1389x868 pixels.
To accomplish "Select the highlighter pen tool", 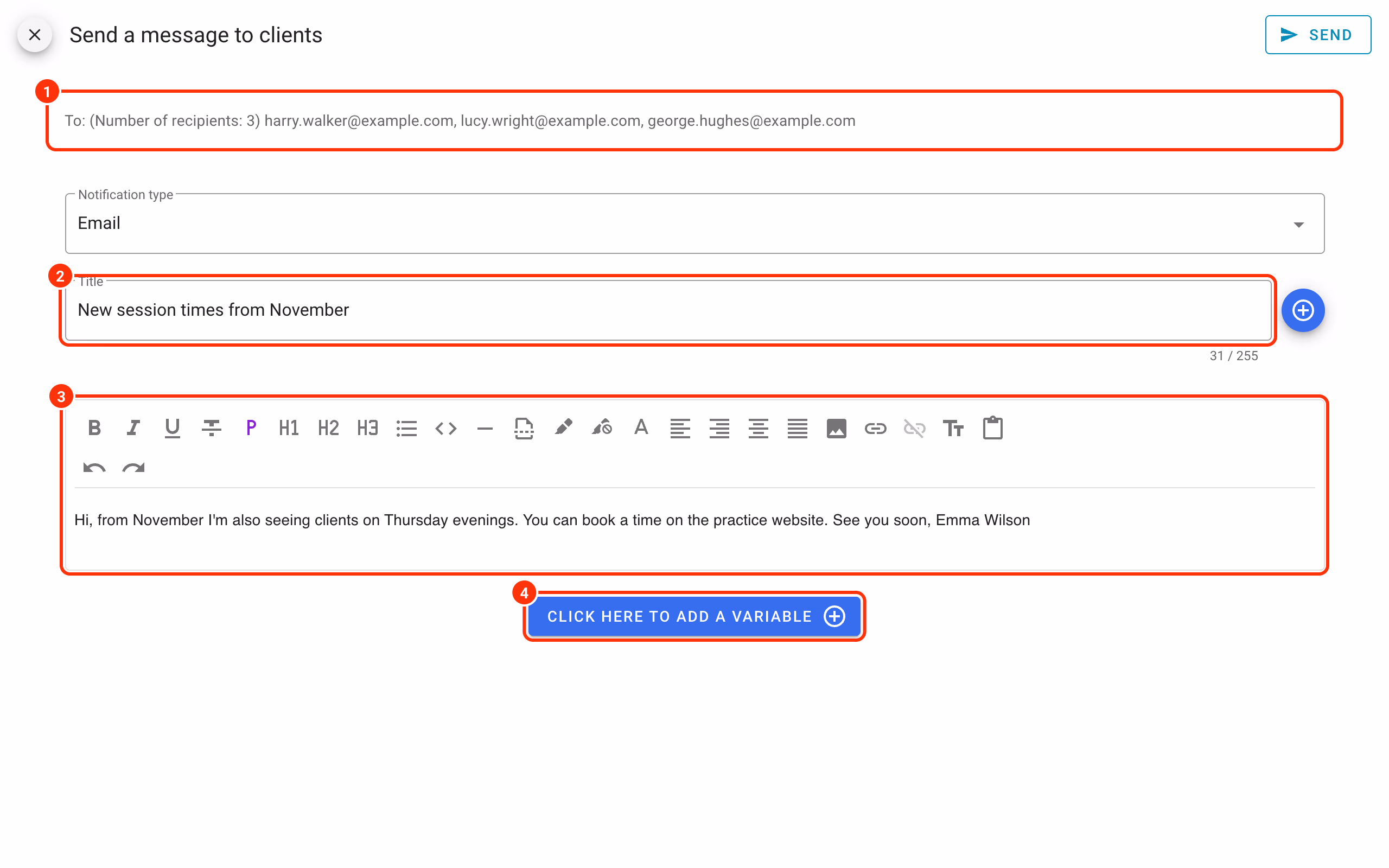I will [x=563, y=427].
